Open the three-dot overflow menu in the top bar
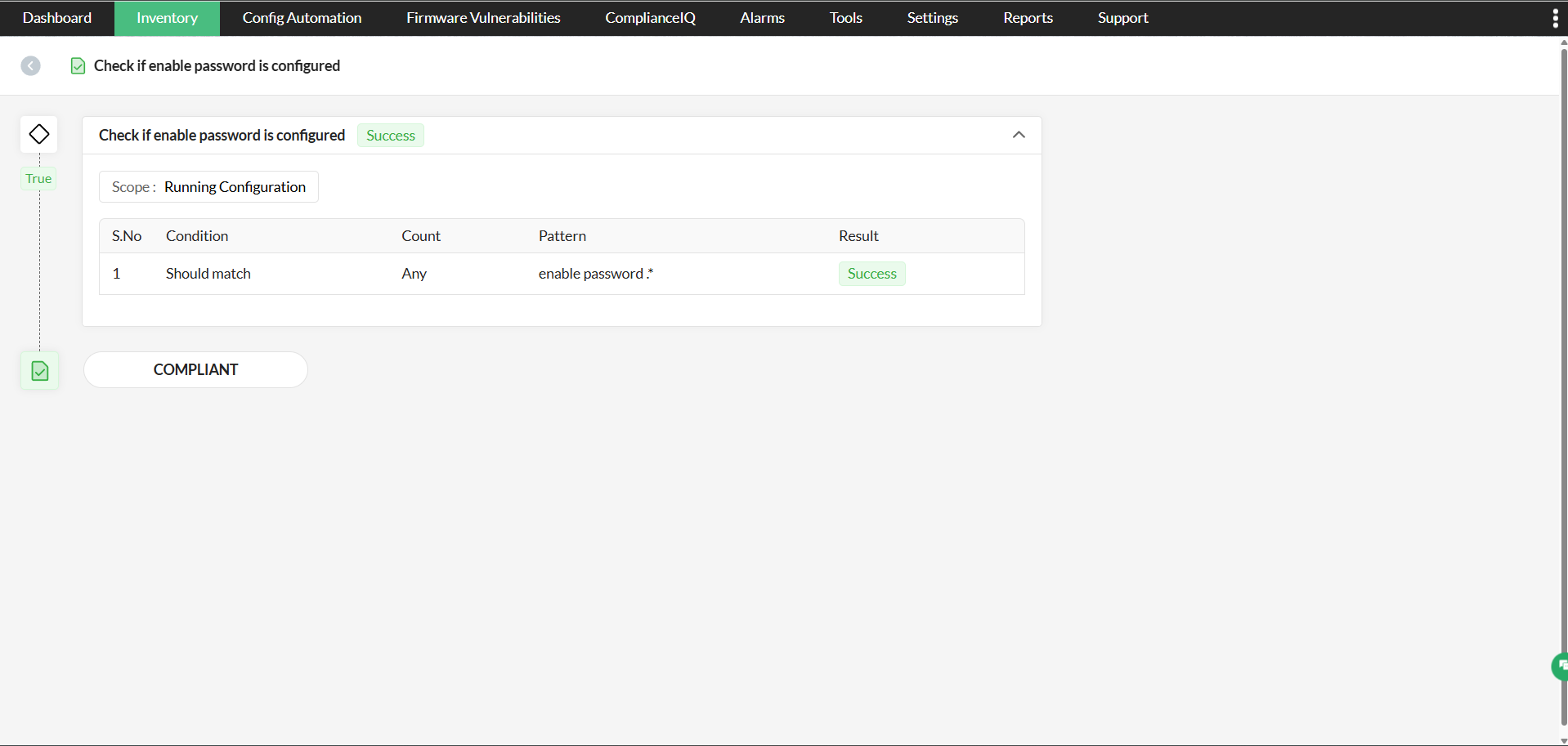 (1556, 17)
